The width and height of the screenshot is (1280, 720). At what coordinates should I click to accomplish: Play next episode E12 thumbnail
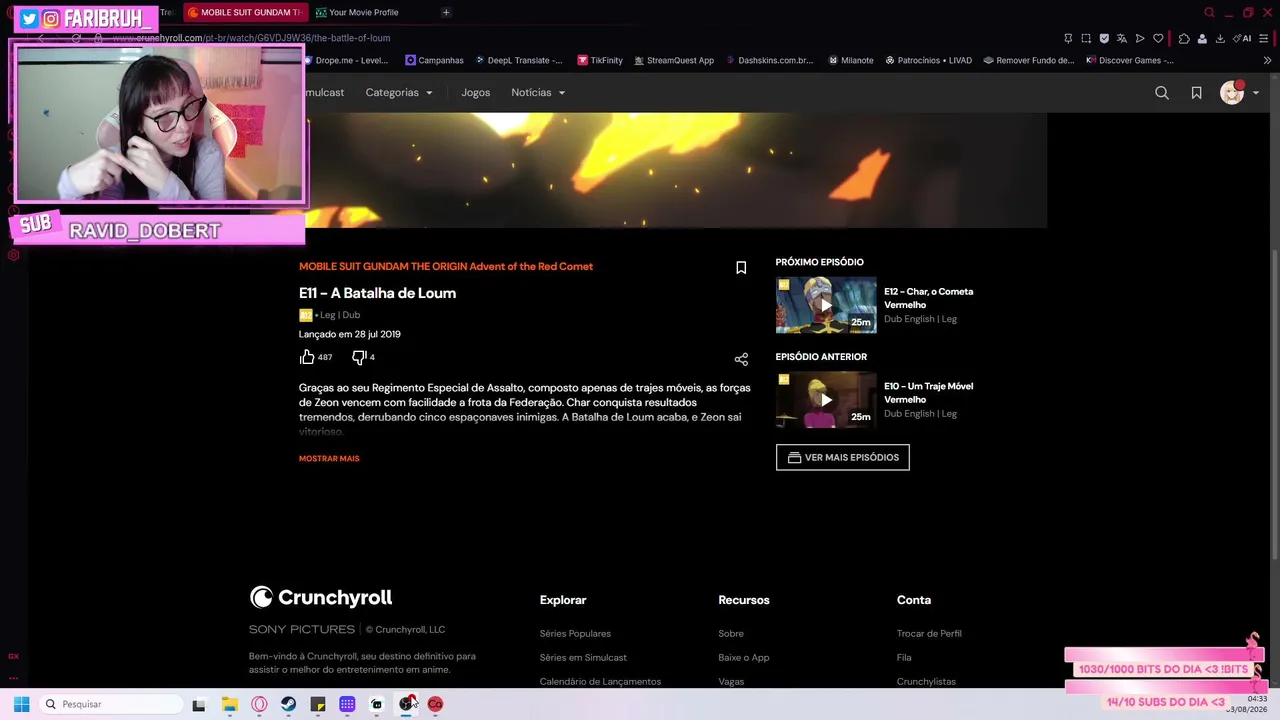826,305
